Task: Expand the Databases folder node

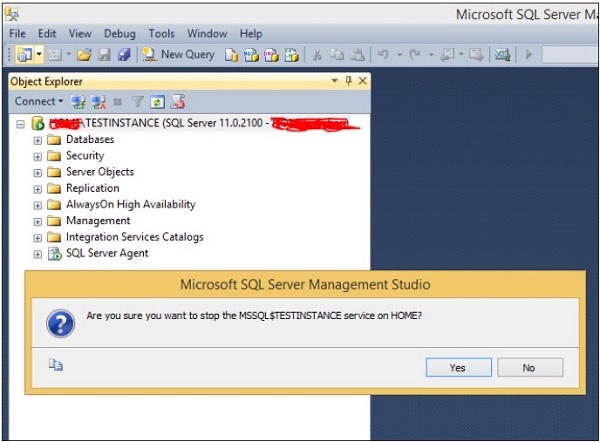Action: 38,140
